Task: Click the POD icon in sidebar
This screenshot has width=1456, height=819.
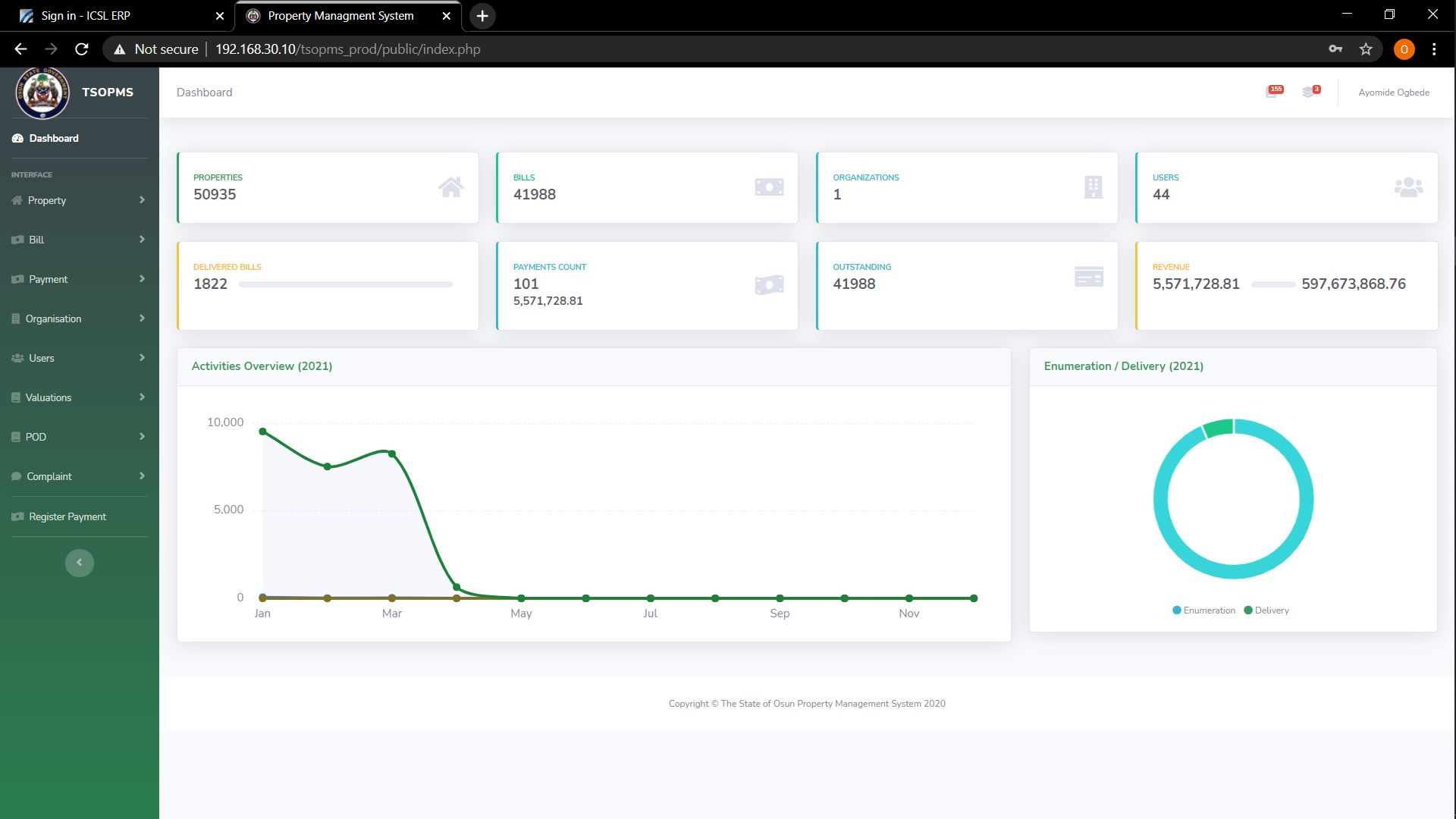Action: coord(16,437)
